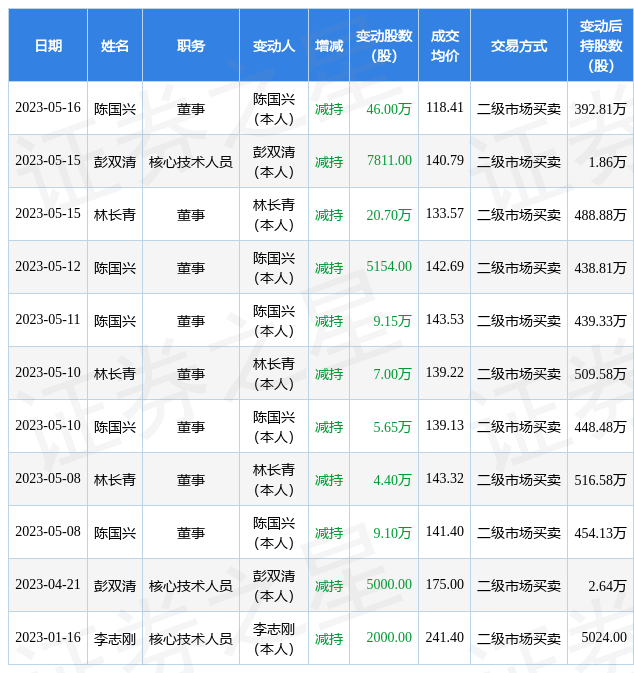Click the price 175.00
Screen dimensions: 634x673
pyautogui.click(x=445, y=585)
